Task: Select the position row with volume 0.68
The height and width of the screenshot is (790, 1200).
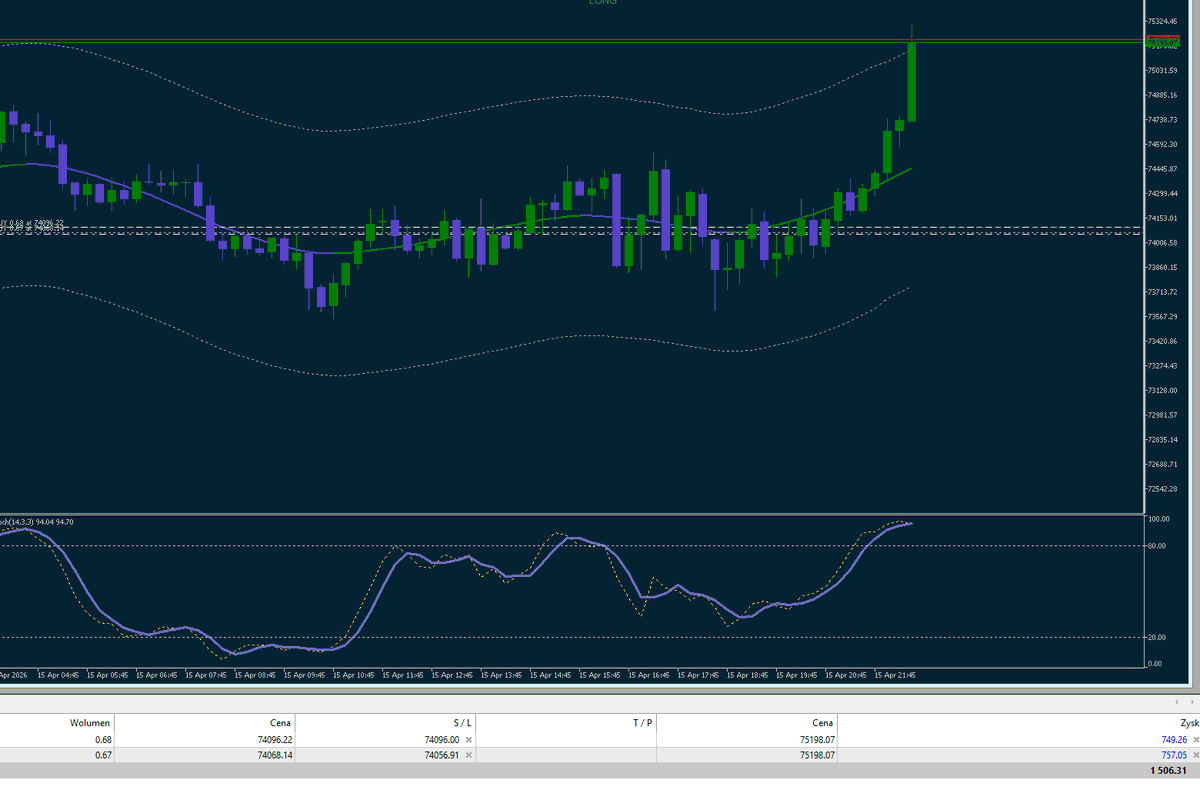Action: pyautogui.click(x=300, y=739)
